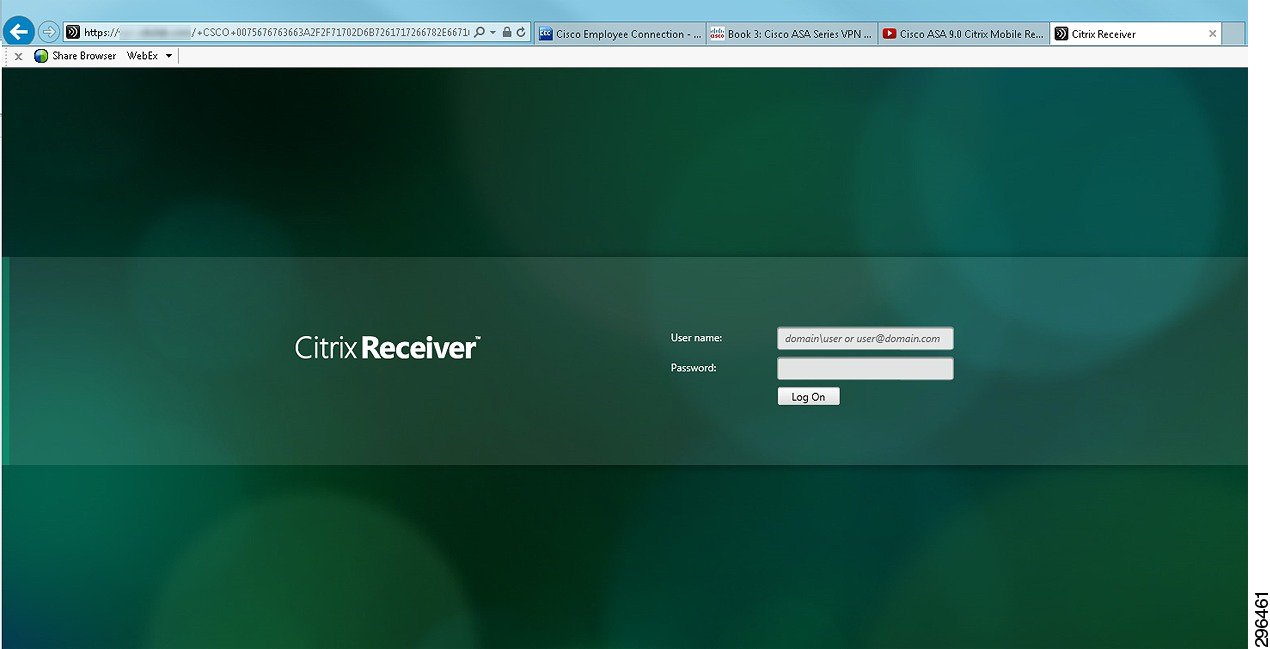Viewport: 1270px width, 649px height.
Task: Switch to the Cisco Employee Connection tab
Action: click(x=620, y=33)
